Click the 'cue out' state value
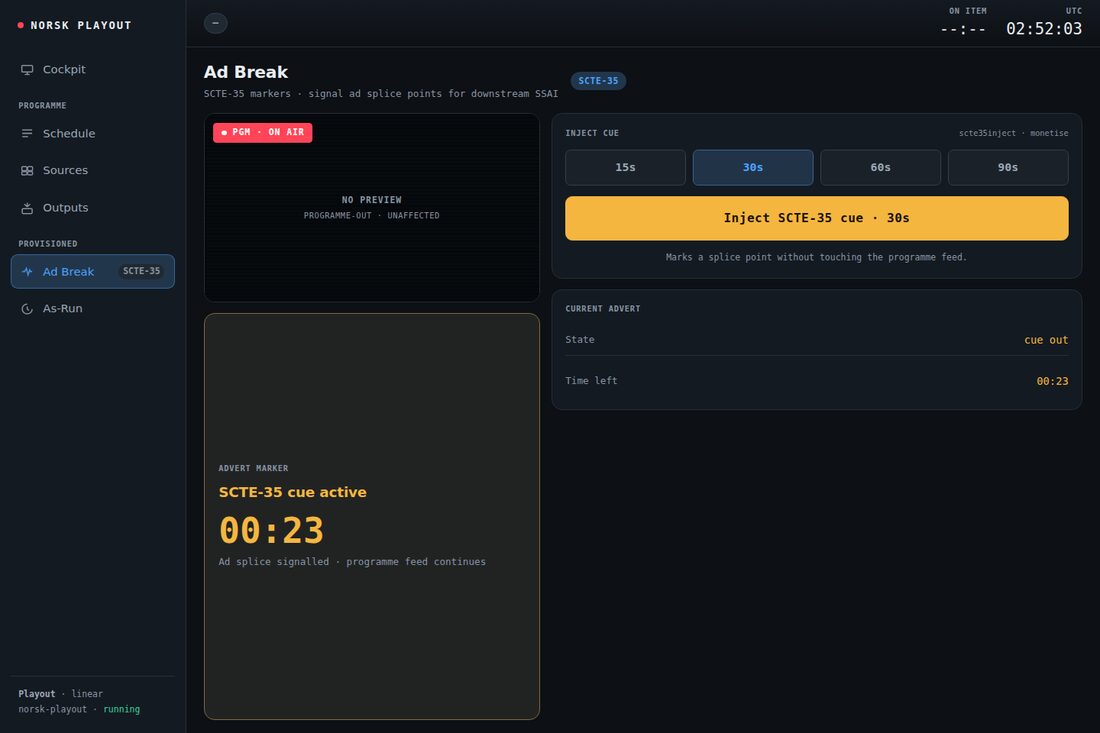 [1046, 339]
